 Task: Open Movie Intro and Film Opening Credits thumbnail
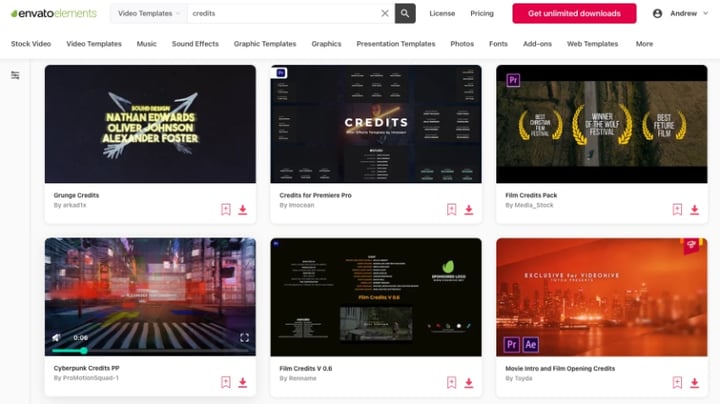602,297
